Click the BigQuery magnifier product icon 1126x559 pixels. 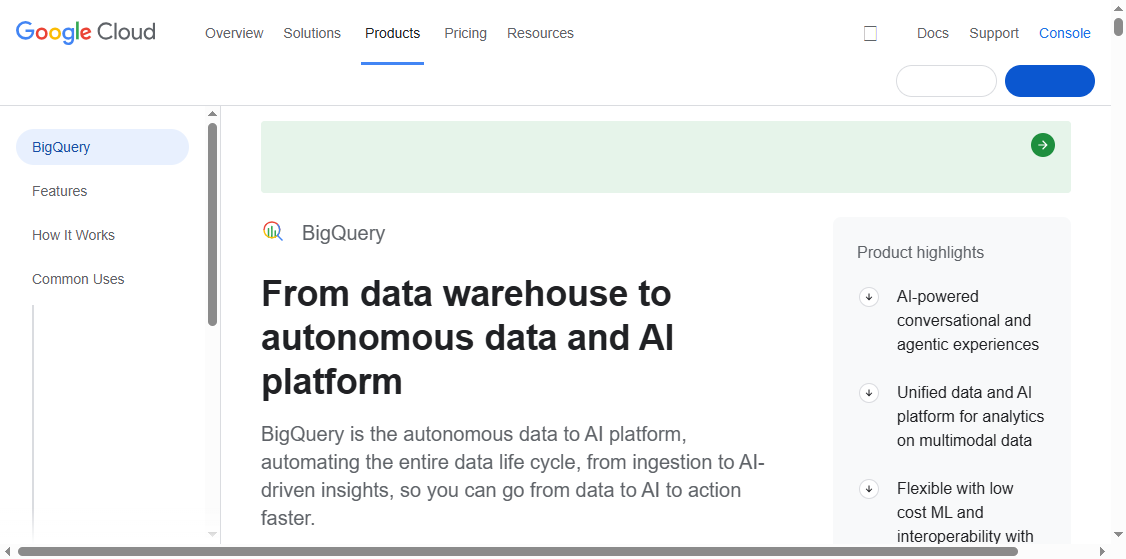point(273,231)
